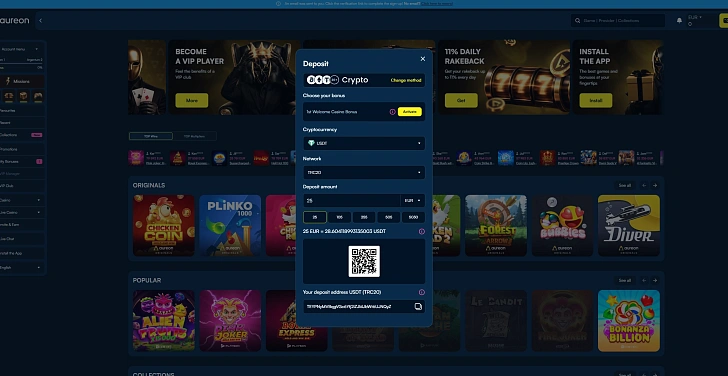
Task: Open the notifications bell
Action: click(679, 20)
